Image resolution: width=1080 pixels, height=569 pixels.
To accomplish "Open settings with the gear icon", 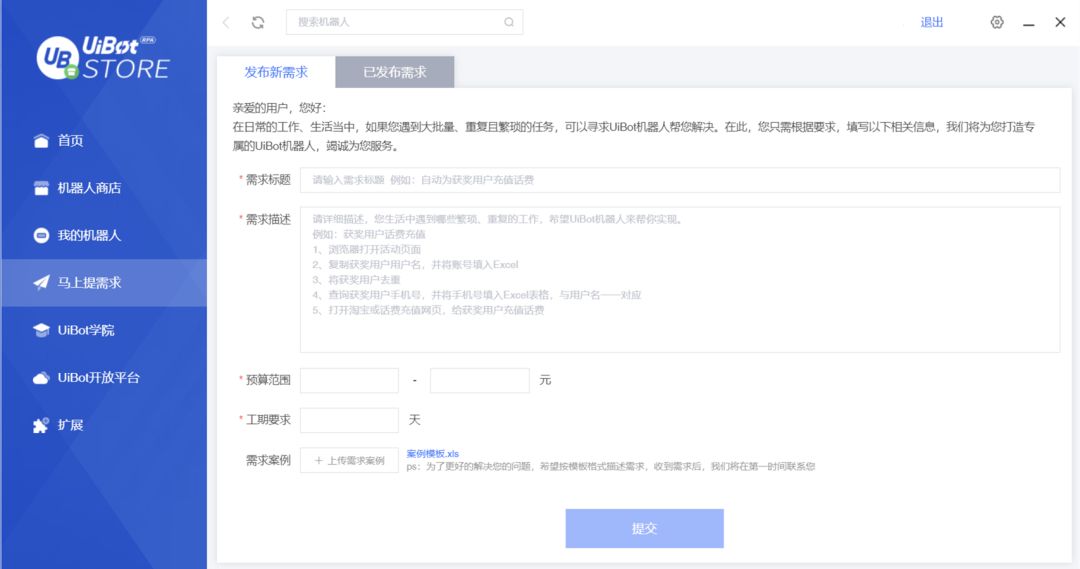I will 997,22.
